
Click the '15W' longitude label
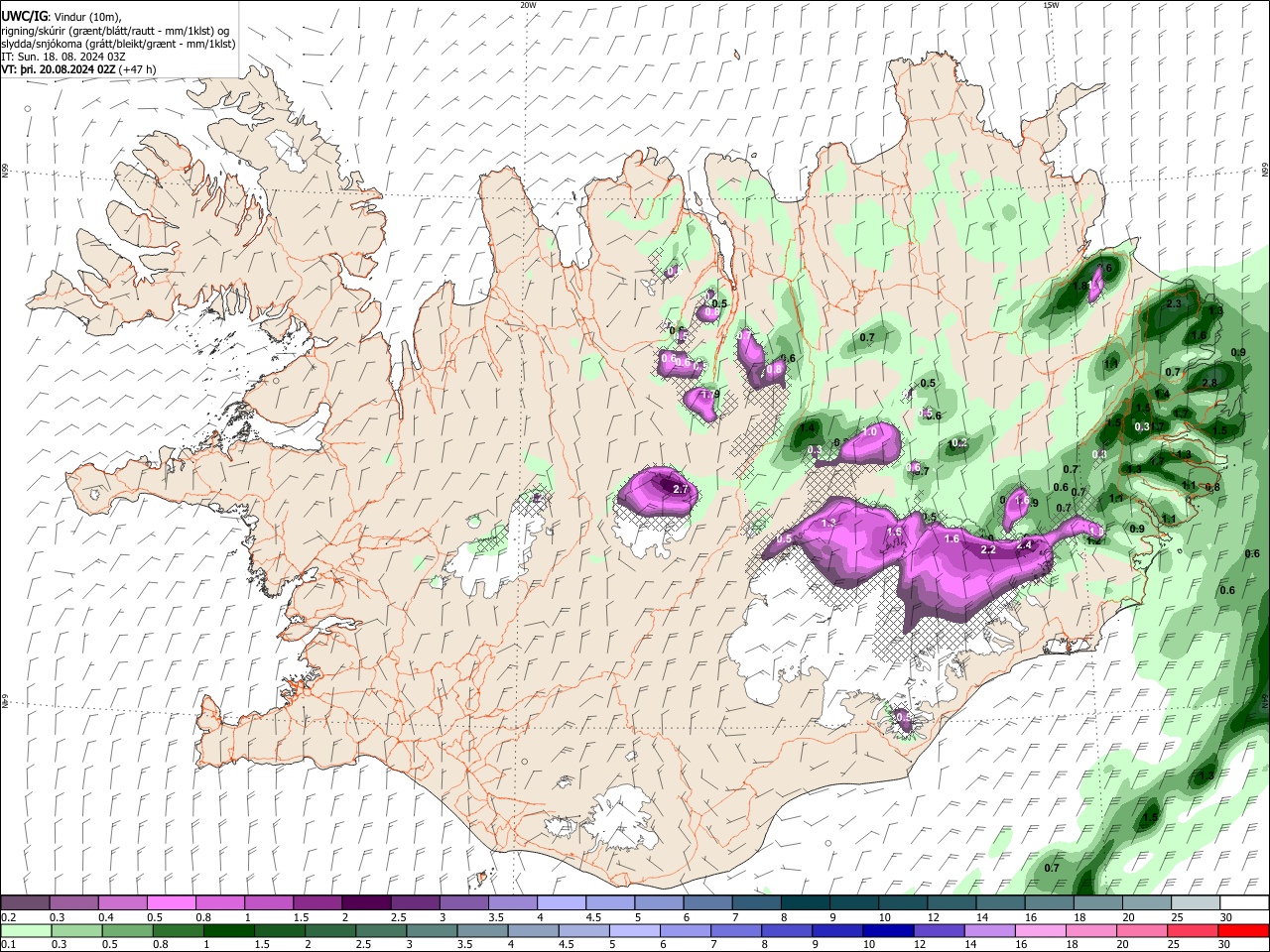point(1051,5)
